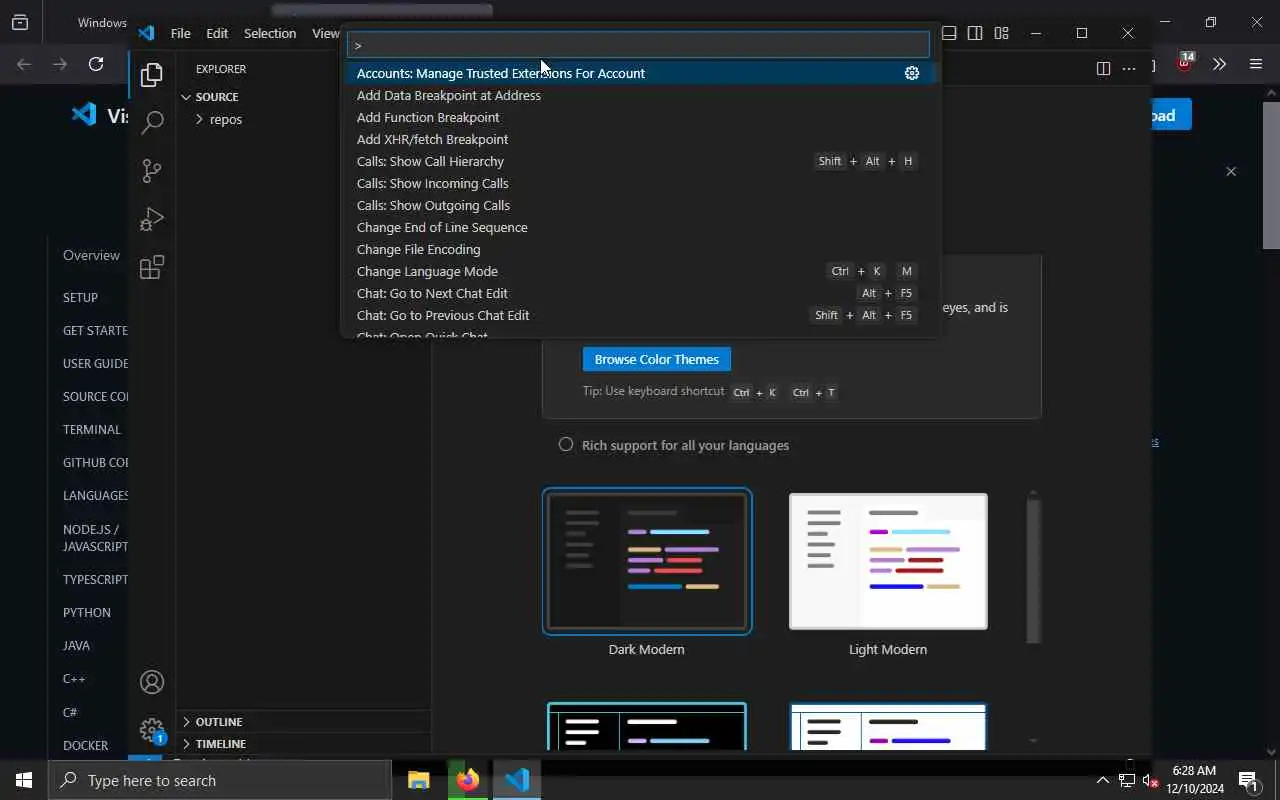Image resolution: width=1280 pixels, height=800 pixels.
Task: Select the Rich support for all languages radio
Action: coord(566,445)
